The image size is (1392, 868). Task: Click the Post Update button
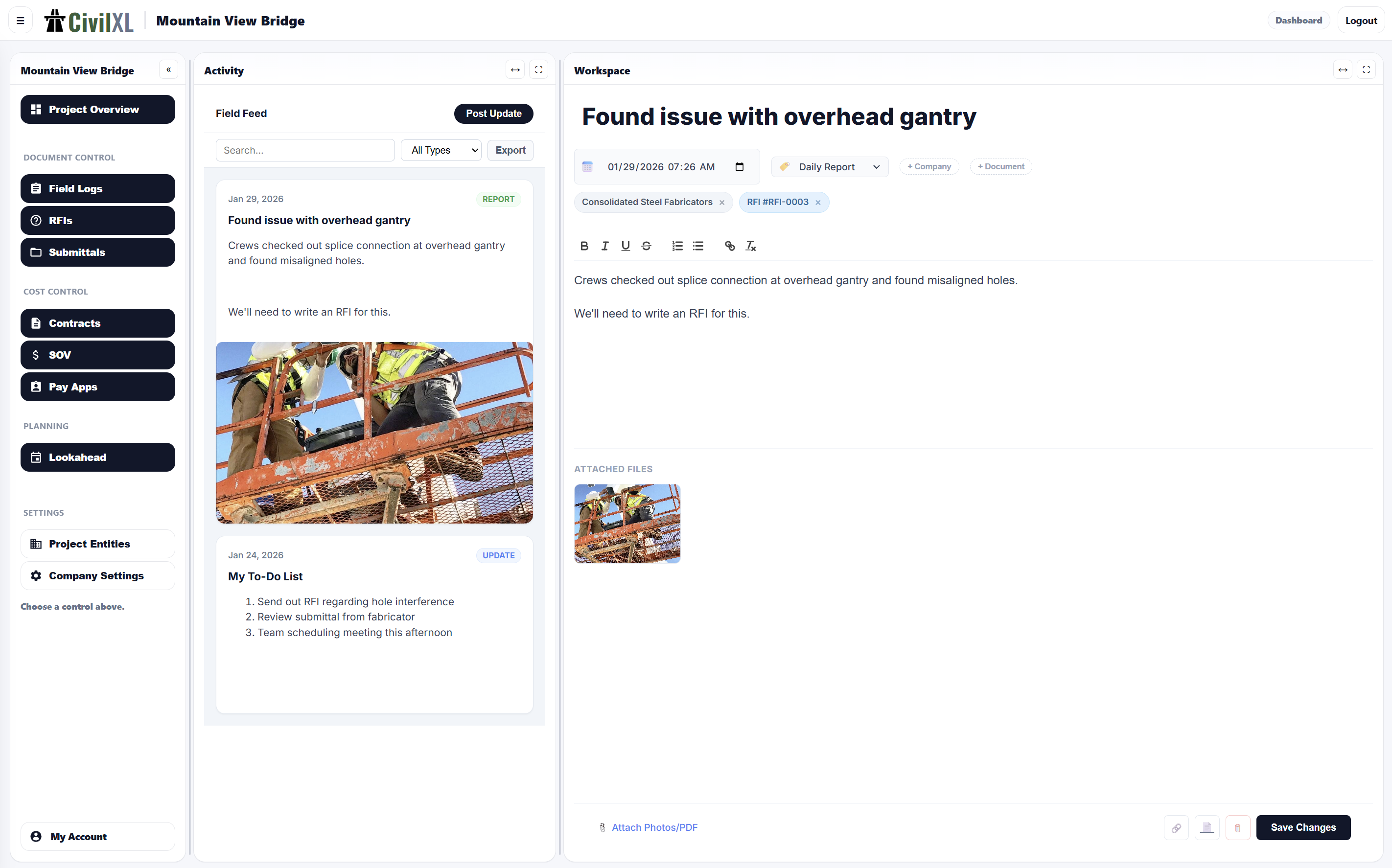493,113
